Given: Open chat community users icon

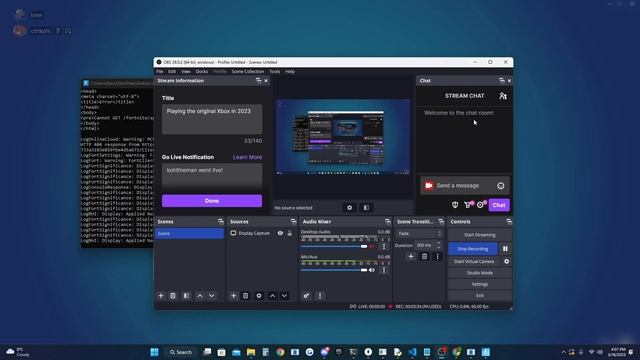Looking at the screenshot, I should (503, 96).
